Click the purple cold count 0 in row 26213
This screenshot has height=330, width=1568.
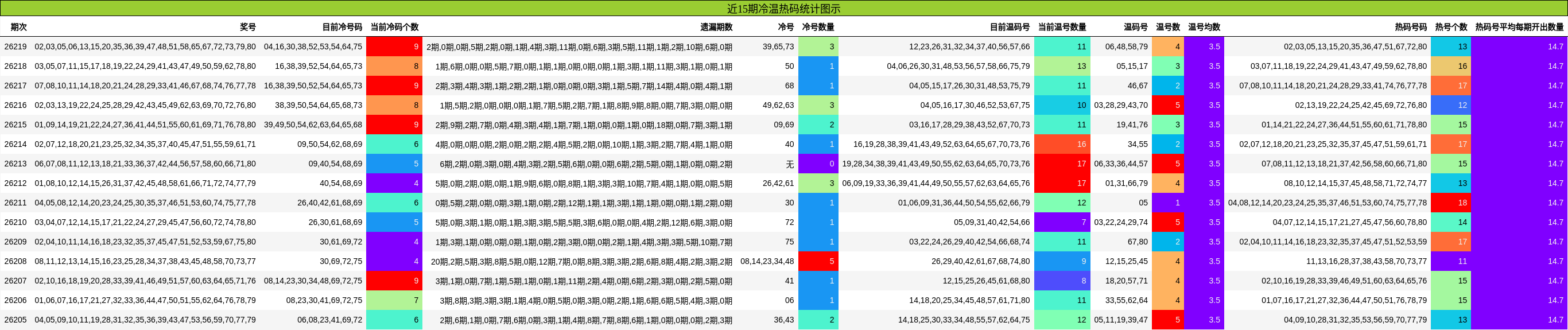818,164
